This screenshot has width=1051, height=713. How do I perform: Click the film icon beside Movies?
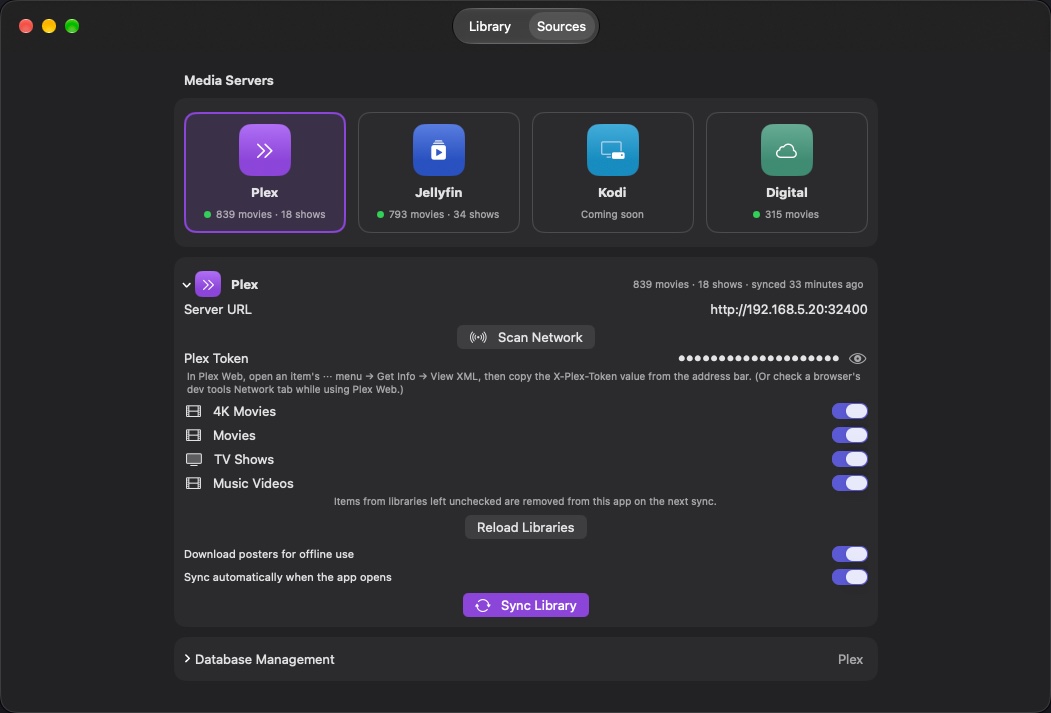pyautogui.click(x=193, y=436)
